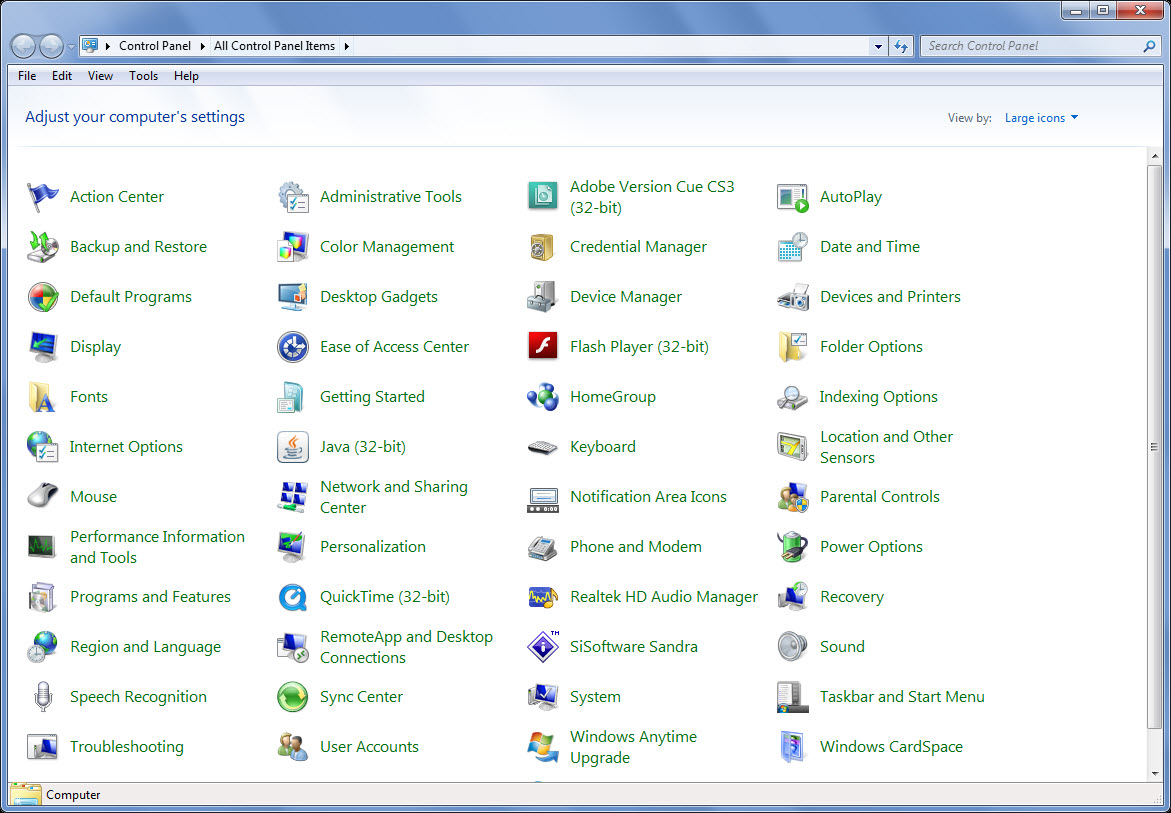The height and width of the screenshot is (813, 1171).
Task: Open the Recovery link
Action: (x=851, y=597)
